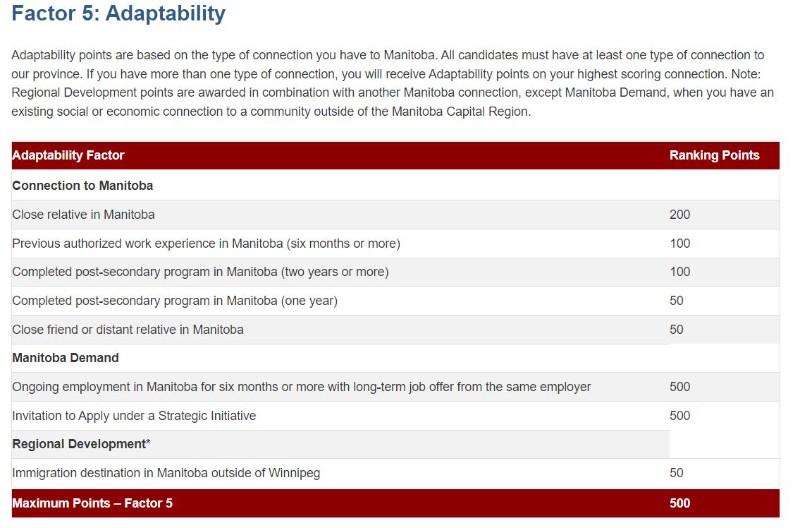Click the 'Manitoba Demand' section heading

click(x=65, y=358)
